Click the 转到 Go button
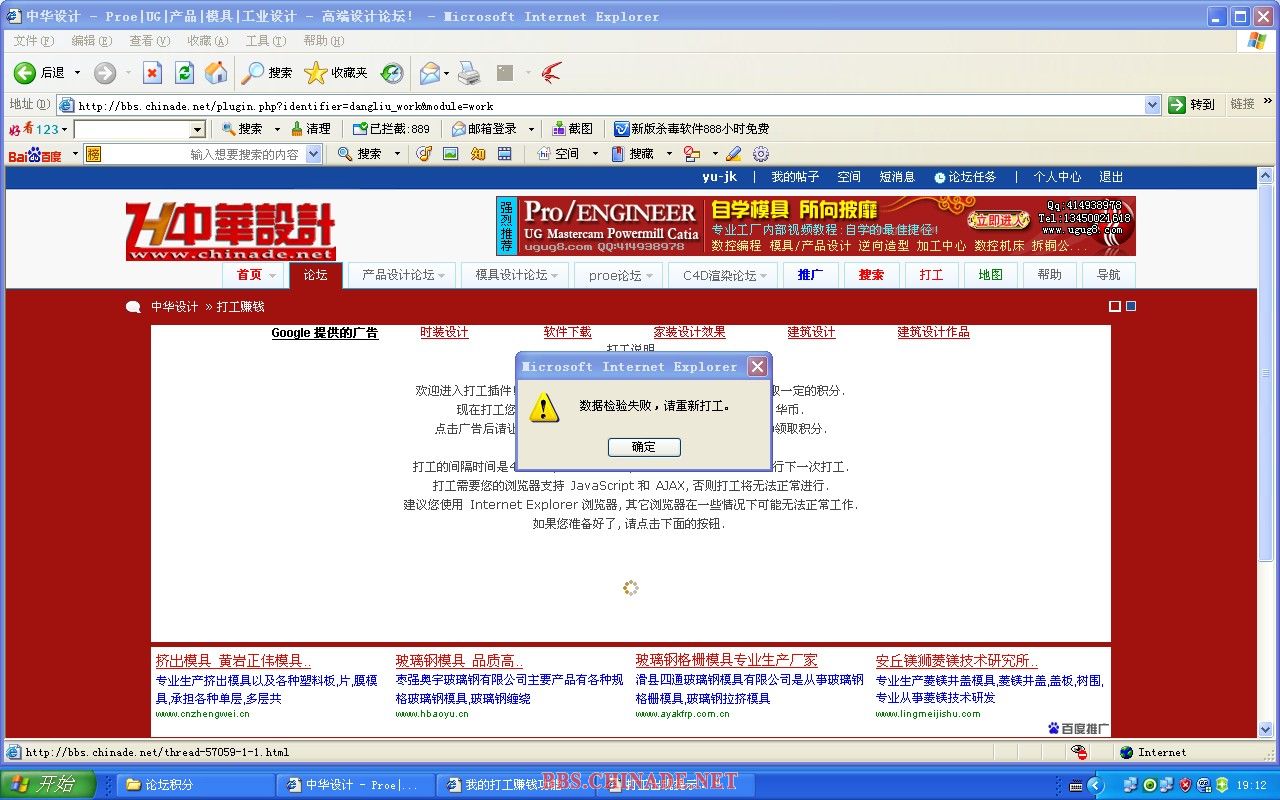The image size is (1280, 800). pos(1192,104)
